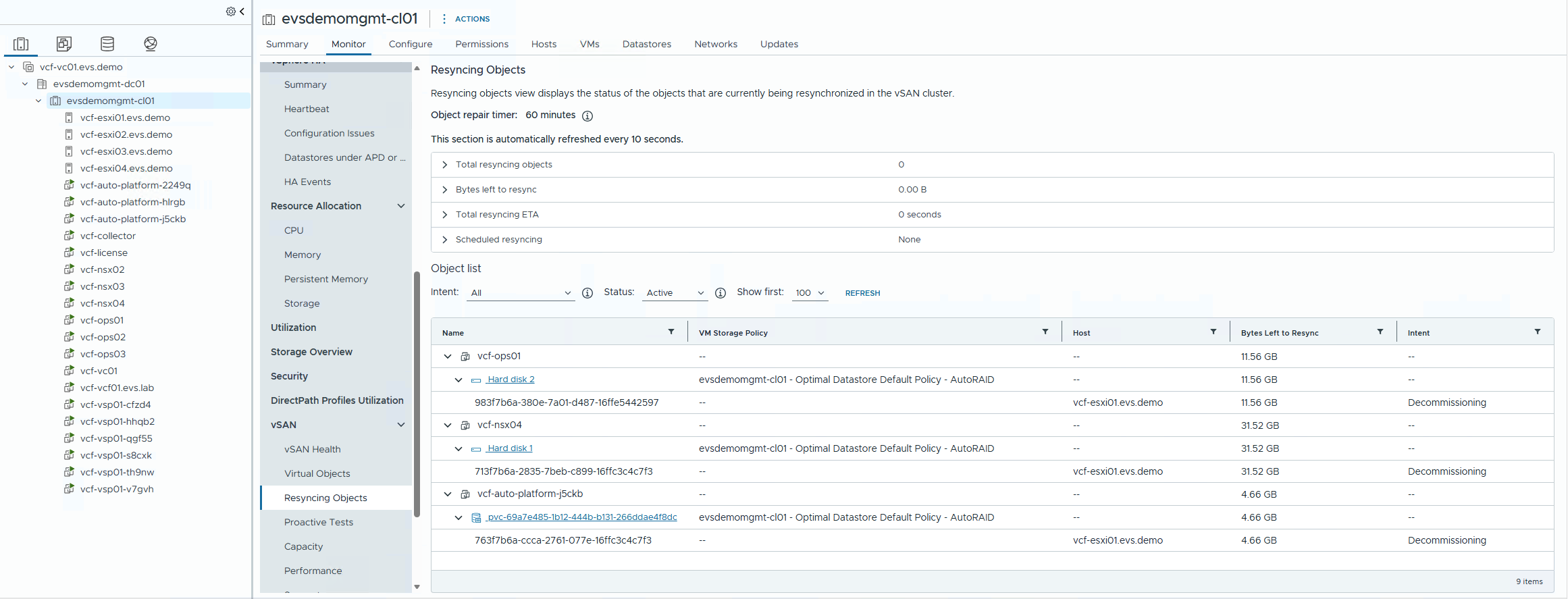Expand the Bytes left to resync row
Viewport: 1568px width, 599px height.
[444, 190]
